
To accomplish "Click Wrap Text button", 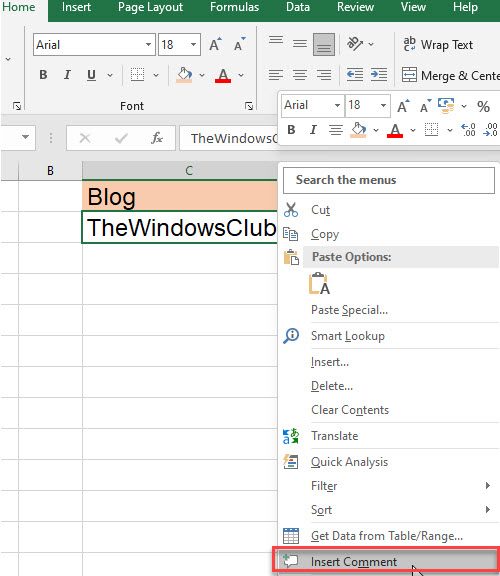I will pyautogui.click(x=438, y=44).
